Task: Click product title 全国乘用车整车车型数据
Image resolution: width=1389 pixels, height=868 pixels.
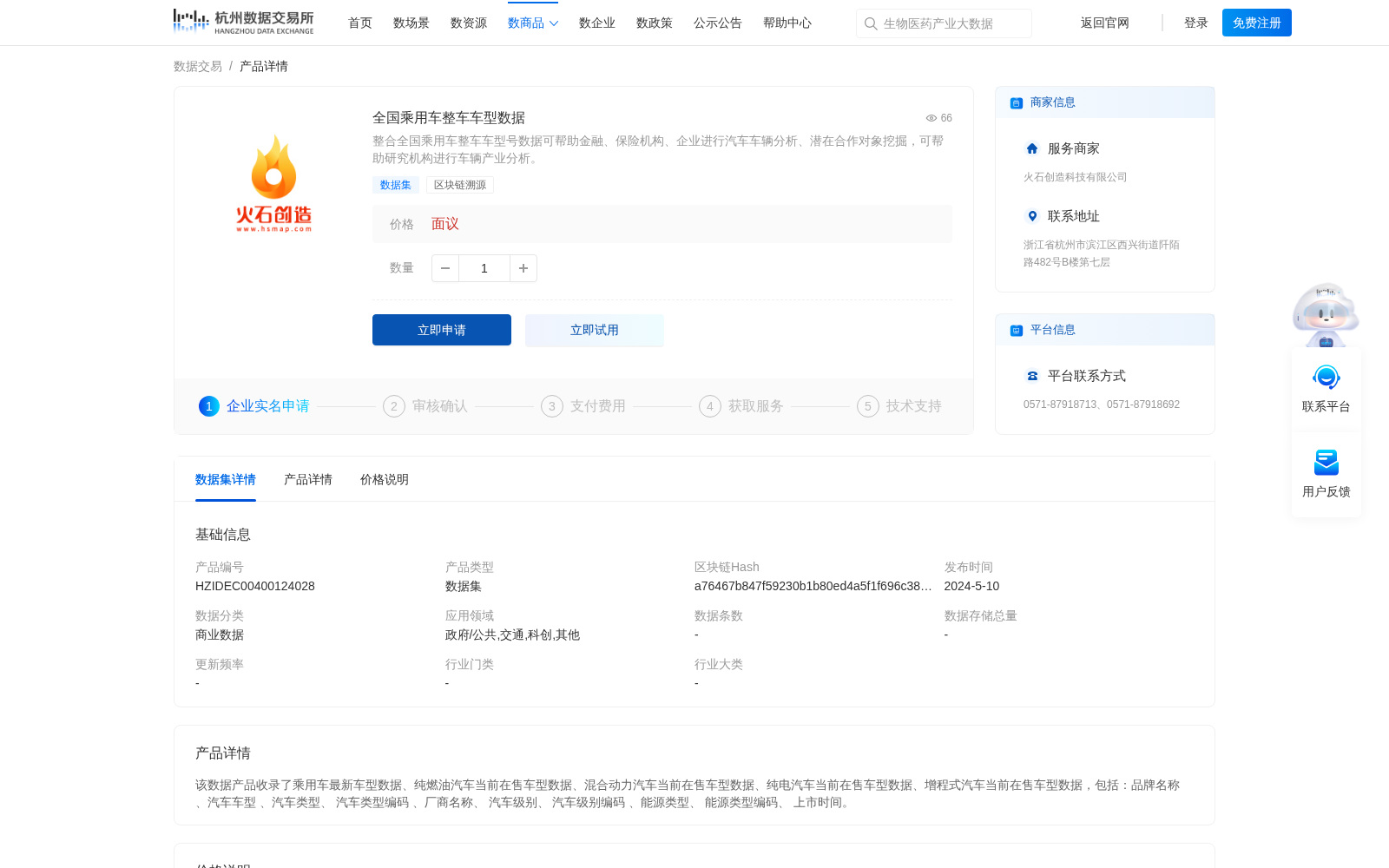Action: pyautogui.click(x=449, y=118)
